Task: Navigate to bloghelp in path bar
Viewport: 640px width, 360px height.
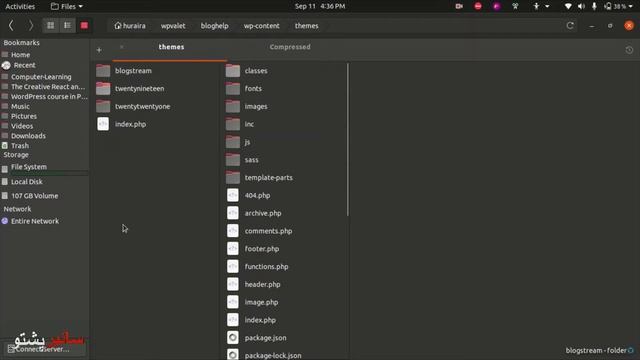Action: [214, 26]
